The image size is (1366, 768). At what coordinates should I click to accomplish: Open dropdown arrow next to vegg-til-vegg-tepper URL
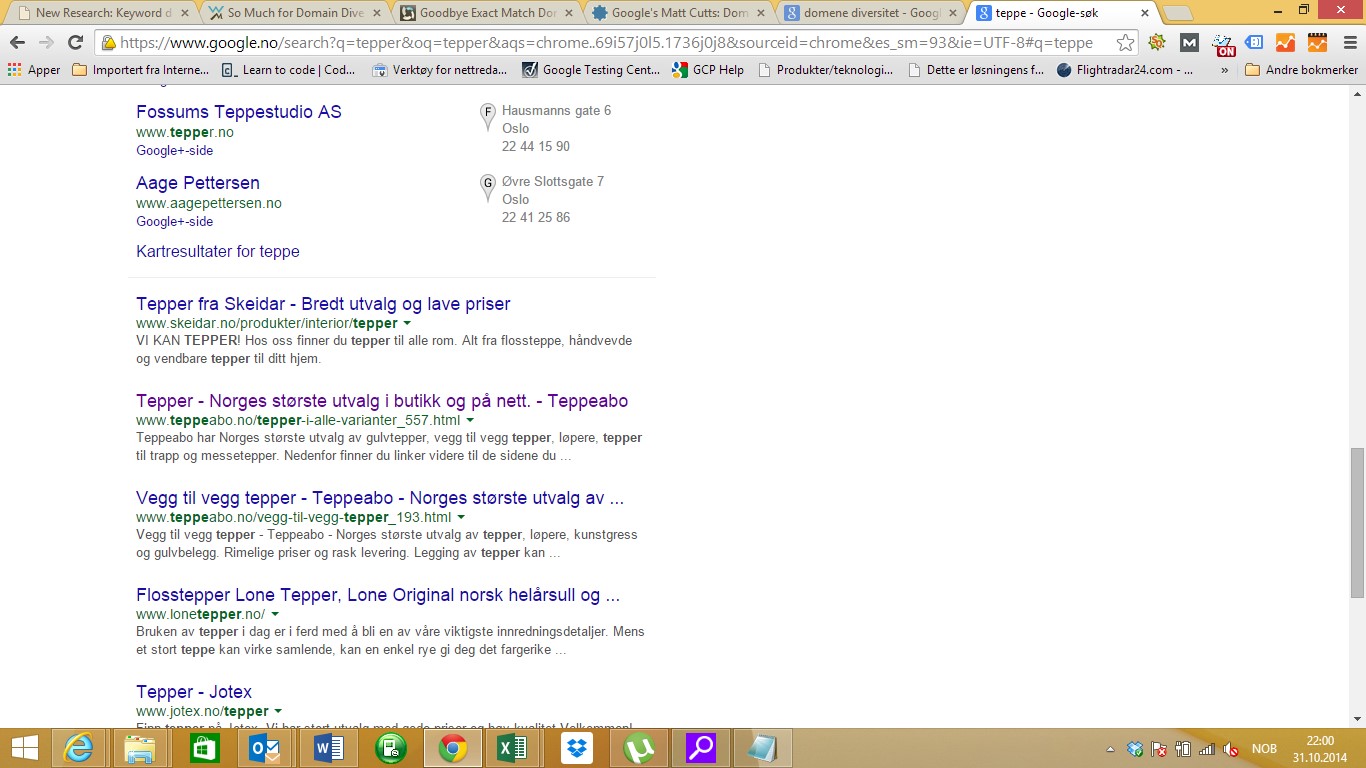coord(461,518)
